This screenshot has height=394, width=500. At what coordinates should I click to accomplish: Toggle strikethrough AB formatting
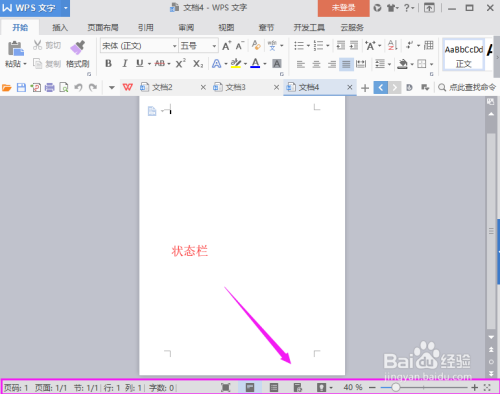[160, 63]
